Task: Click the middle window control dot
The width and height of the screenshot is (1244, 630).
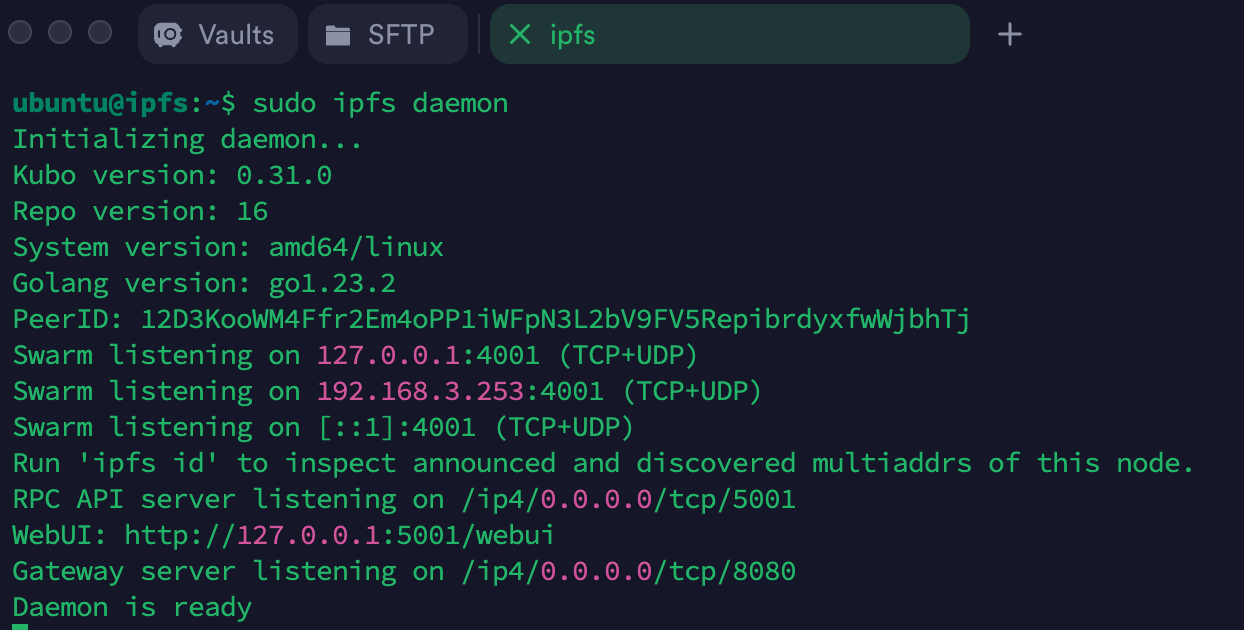Action: click(x=60, y=32)
